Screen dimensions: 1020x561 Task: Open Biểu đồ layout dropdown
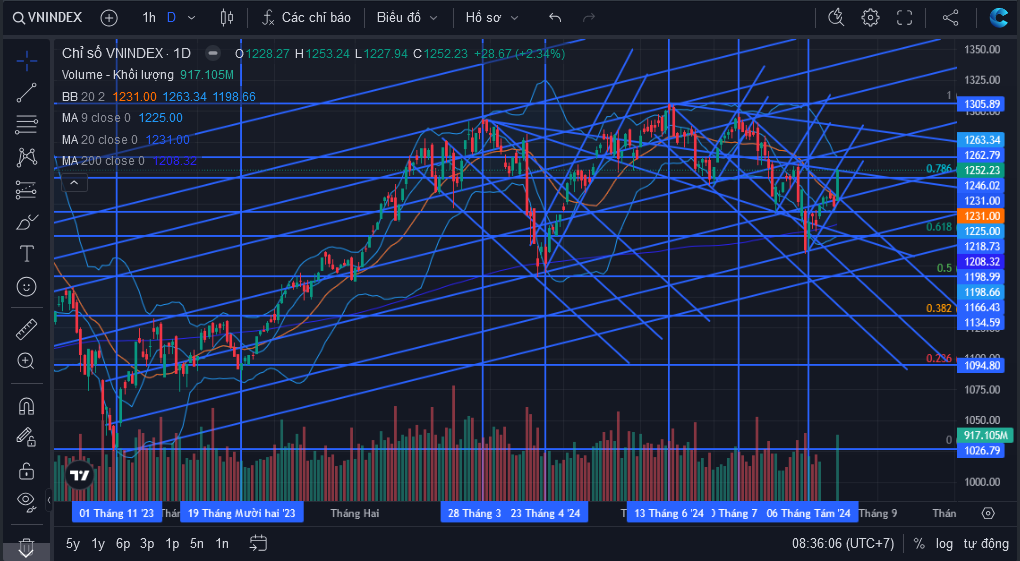[x=407, y=18]
